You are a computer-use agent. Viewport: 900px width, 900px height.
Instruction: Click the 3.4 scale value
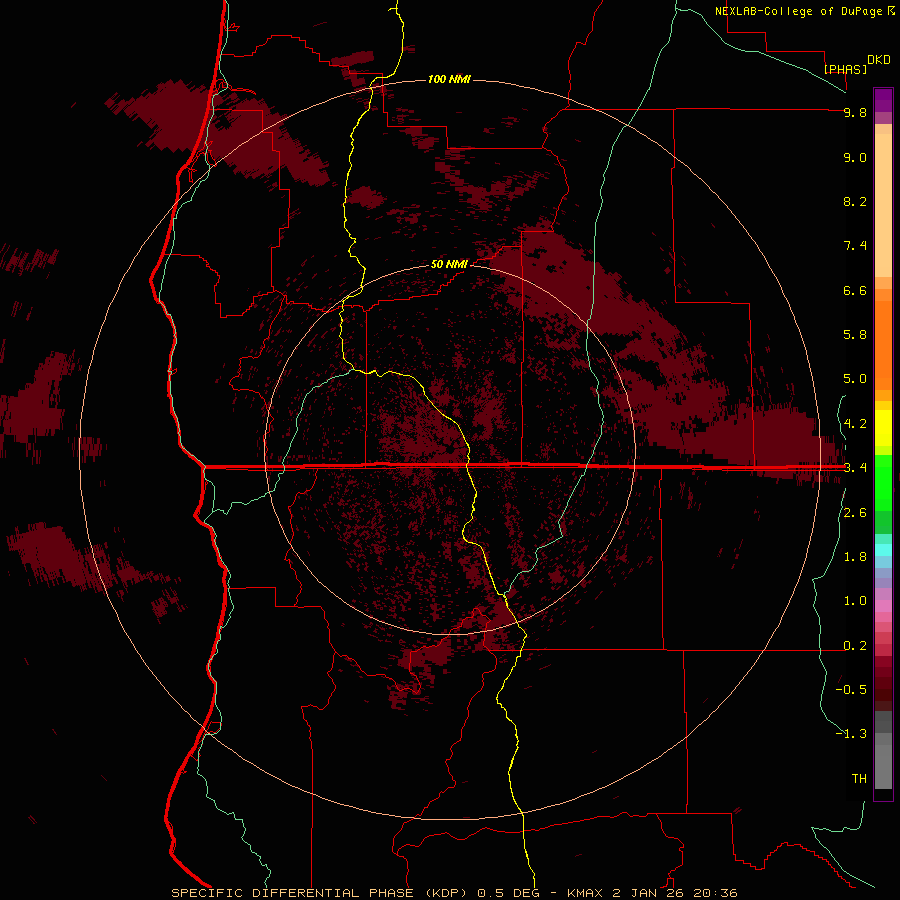pyautogui.click(x=855, y=468)
